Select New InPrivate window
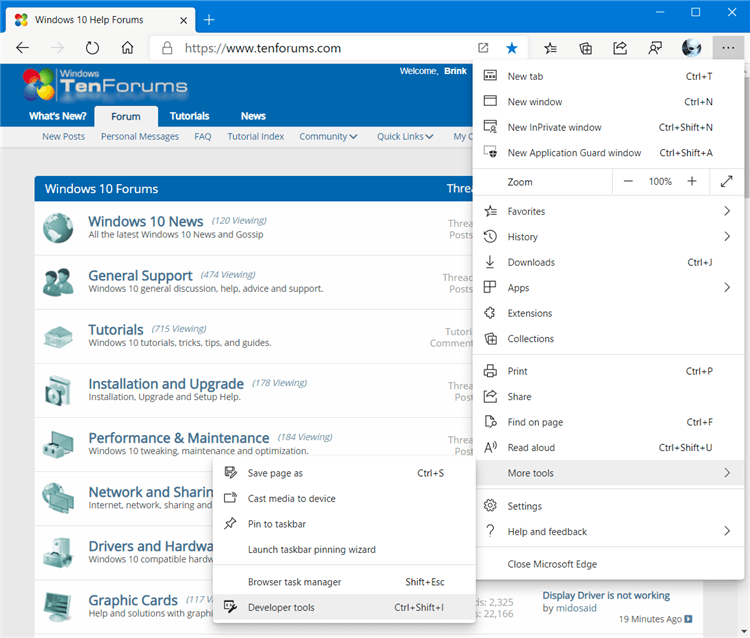The height and width of the screenshot is (638, 750). pos(608,127)
